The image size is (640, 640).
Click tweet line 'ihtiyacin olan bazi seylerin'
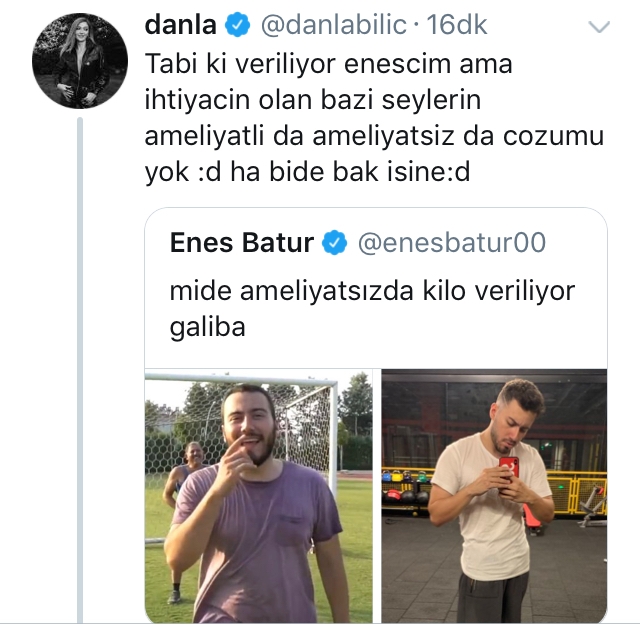pos(313,100)
